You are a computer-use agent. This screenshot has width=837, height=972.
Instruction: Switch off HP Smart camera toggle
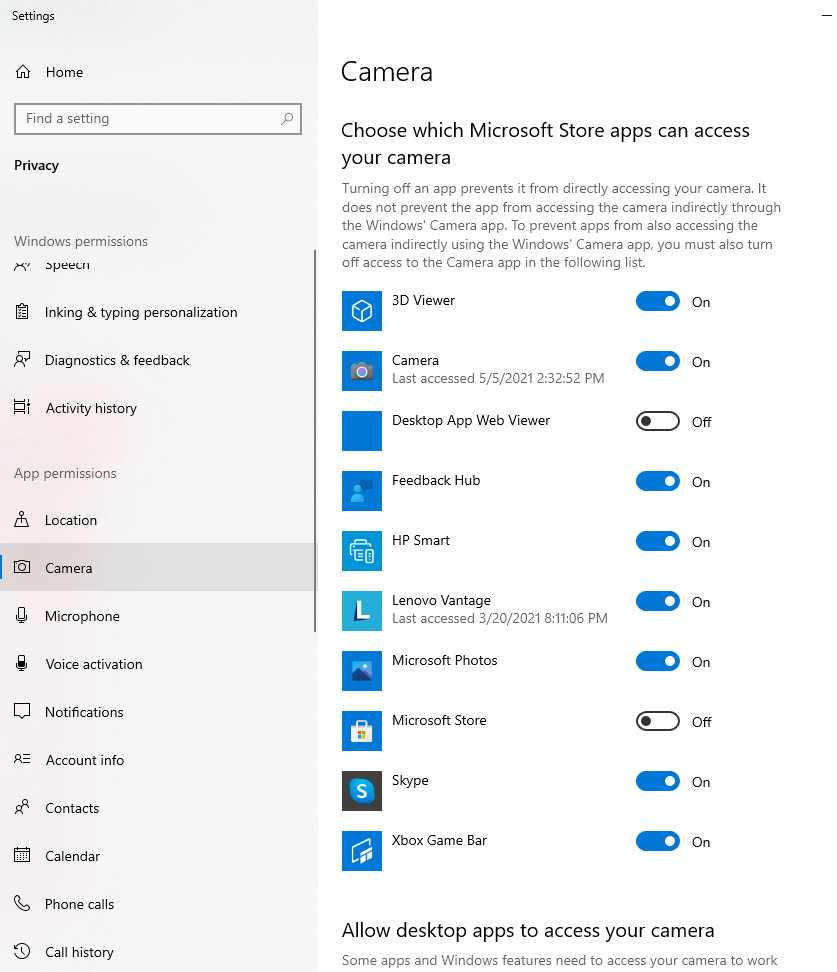(658, 541)
